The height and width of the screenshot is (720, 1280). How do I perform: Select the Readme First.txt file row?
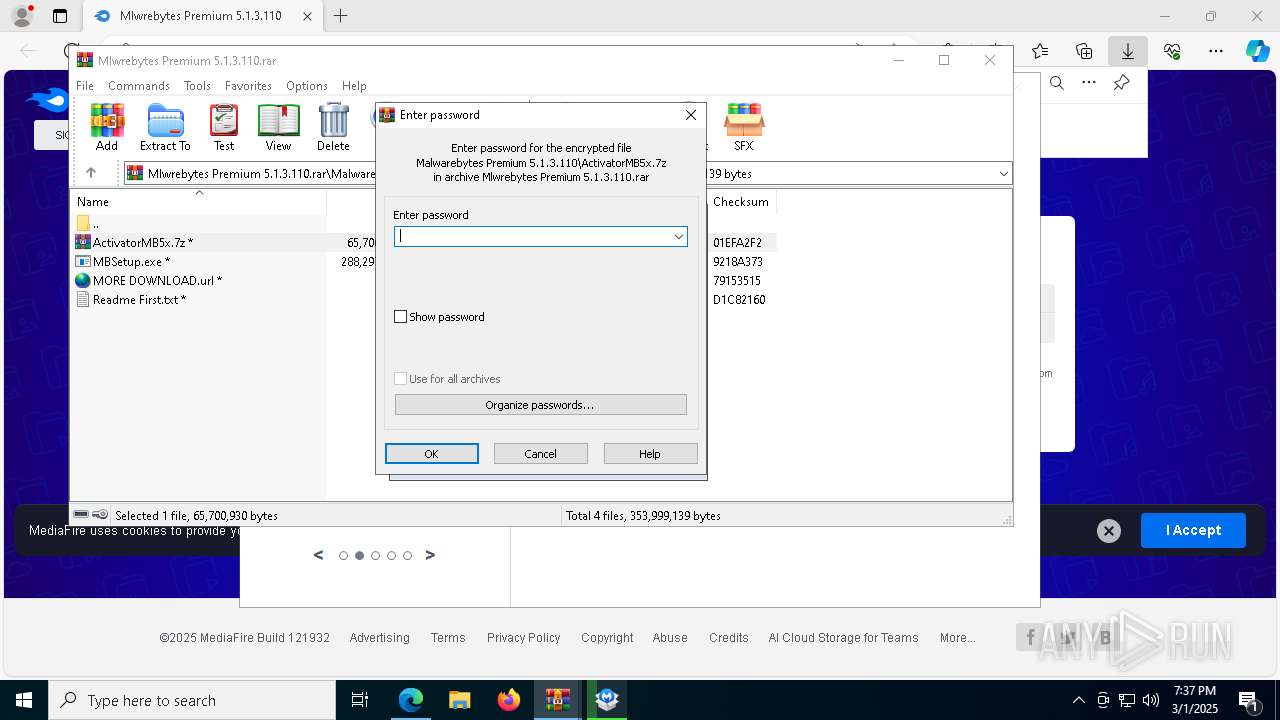tap(200, 299)
